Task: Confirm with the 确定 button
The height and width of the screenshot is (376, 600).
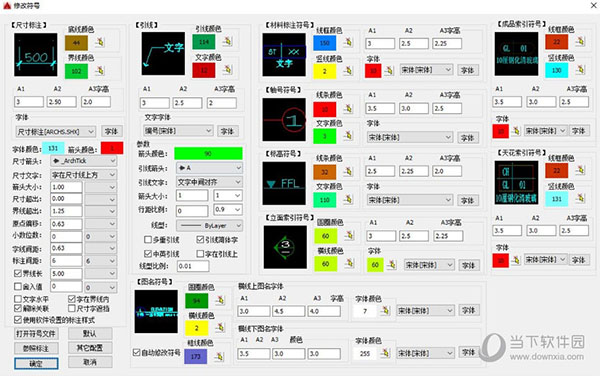Action: click(36, 363)
